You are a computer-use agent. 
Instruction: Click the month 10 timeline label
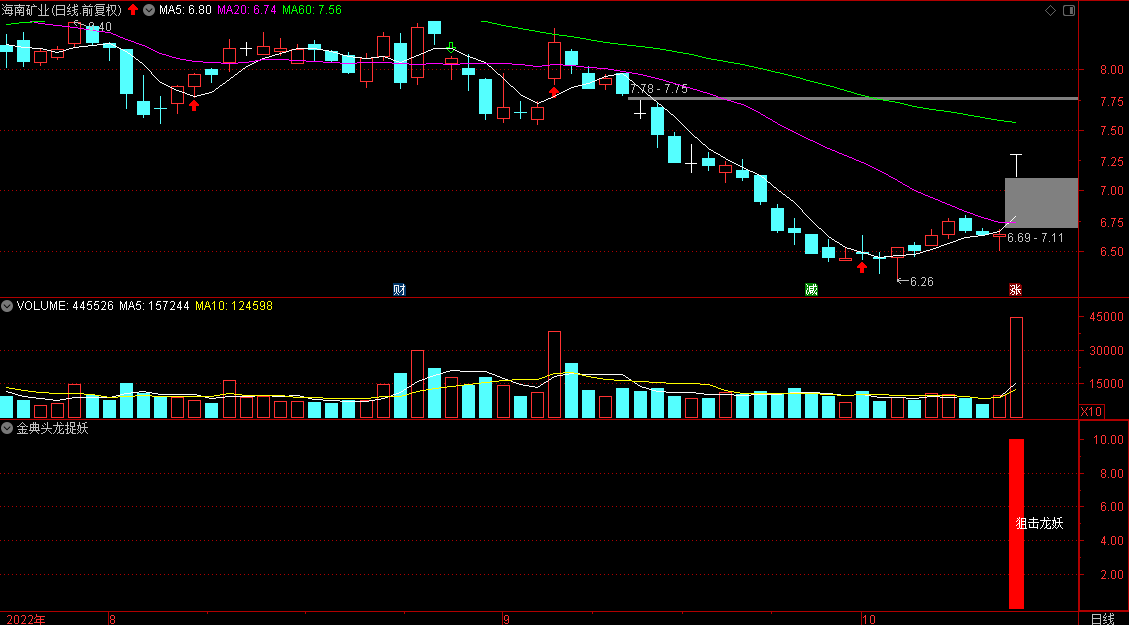868,619
